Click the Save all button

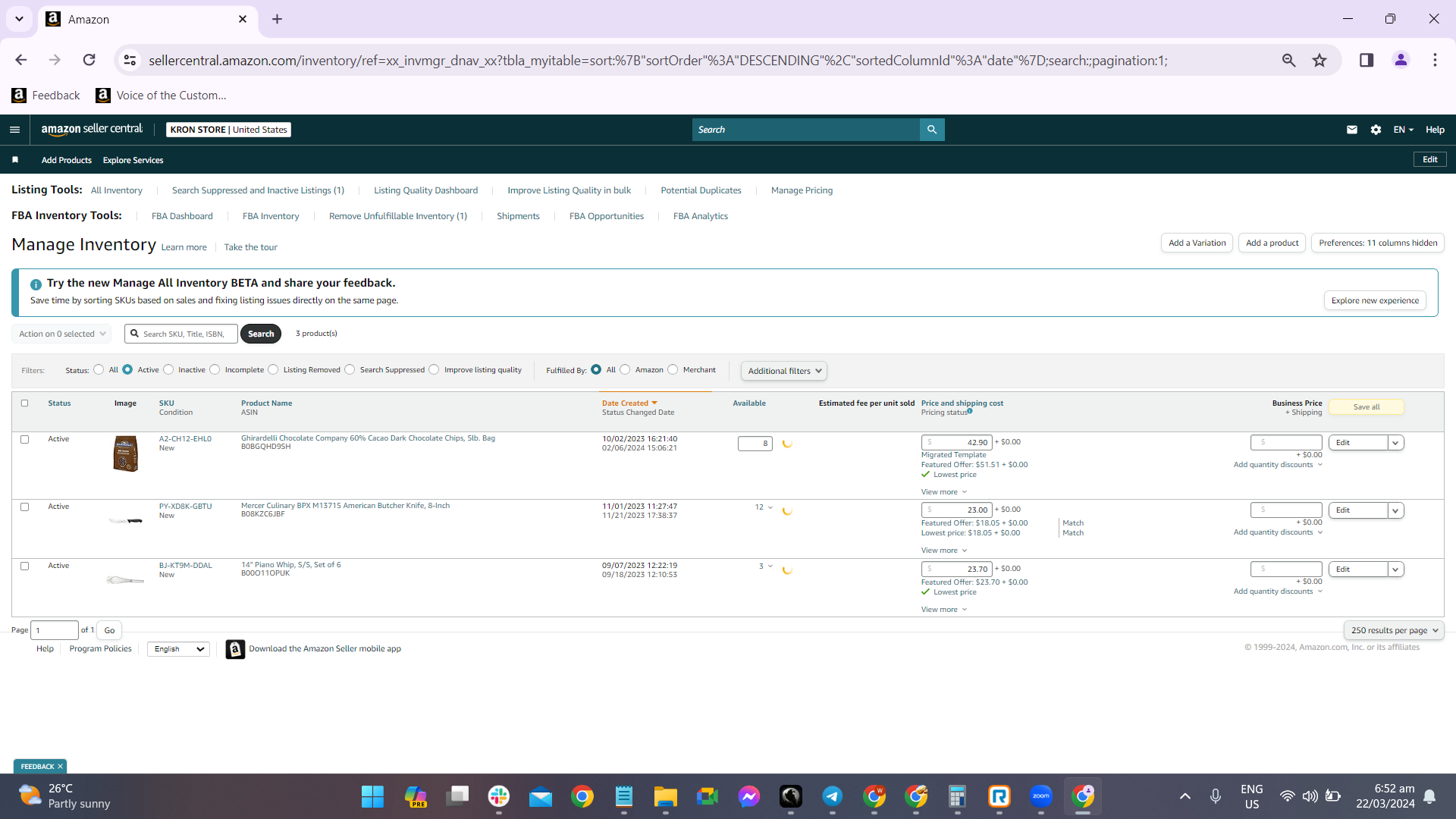tap(1367, 407)
